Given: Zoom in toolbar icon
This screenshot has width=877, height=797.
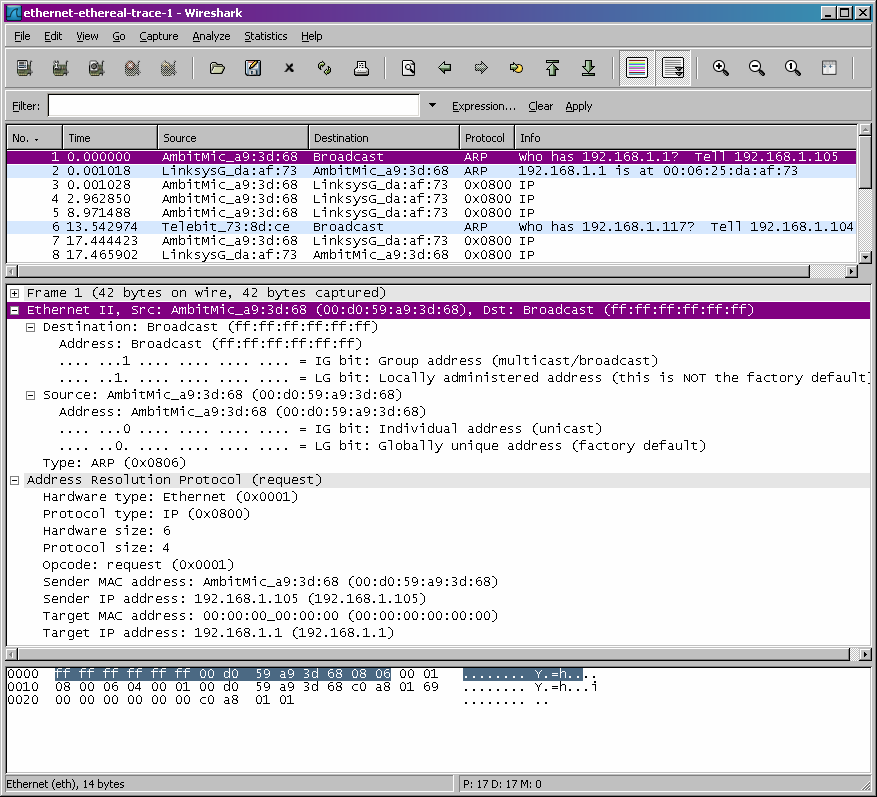Looking at the screenshot, I should click(x=720, y=68).
